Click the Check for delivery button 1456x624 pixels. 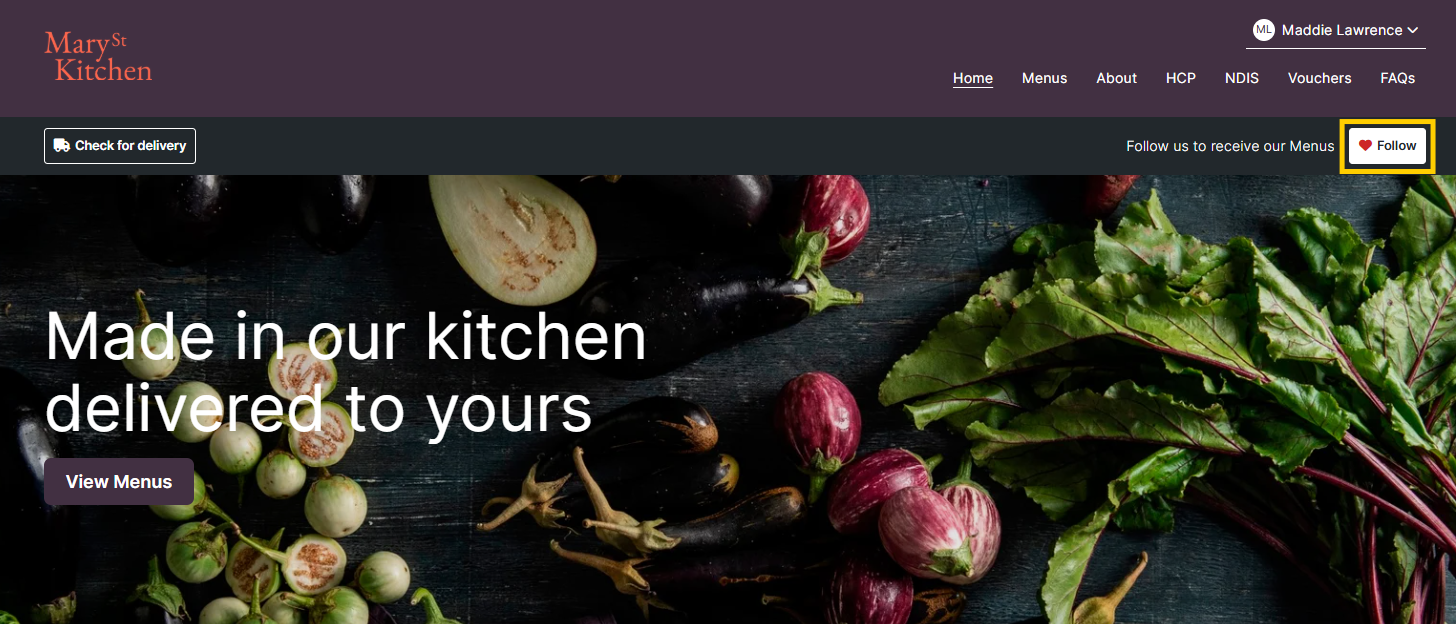tap(120, 146)
